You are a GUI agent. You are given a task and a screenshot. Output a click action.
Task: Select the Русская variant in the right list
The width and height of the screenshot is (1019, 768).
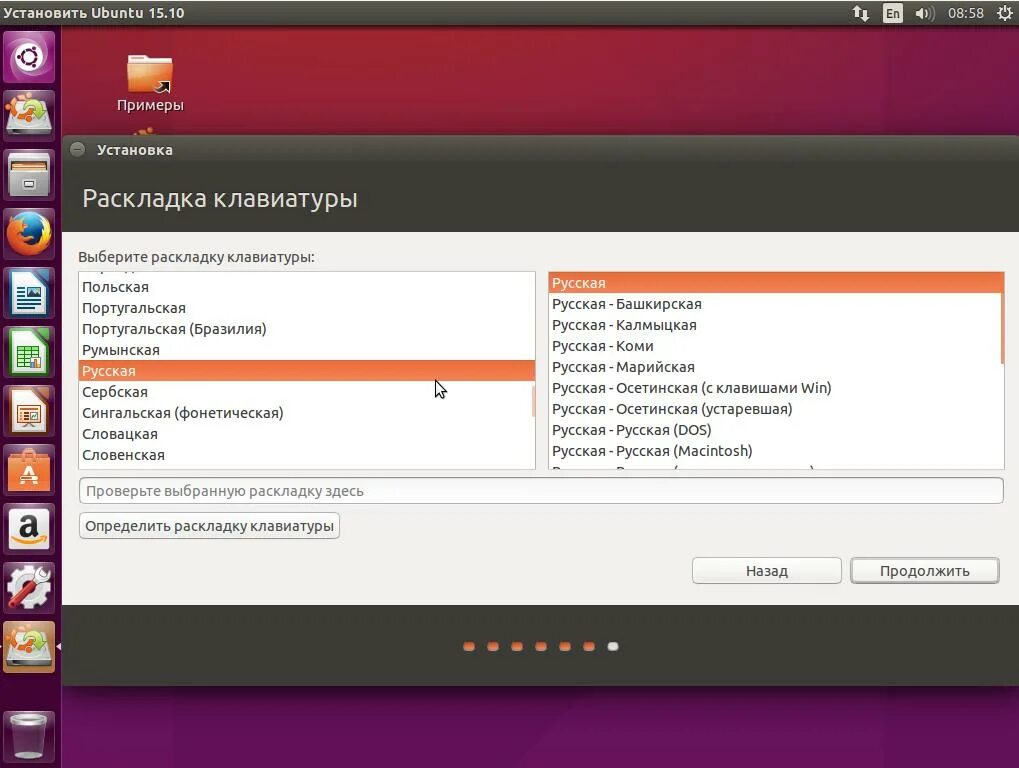(x=775, y=283)
